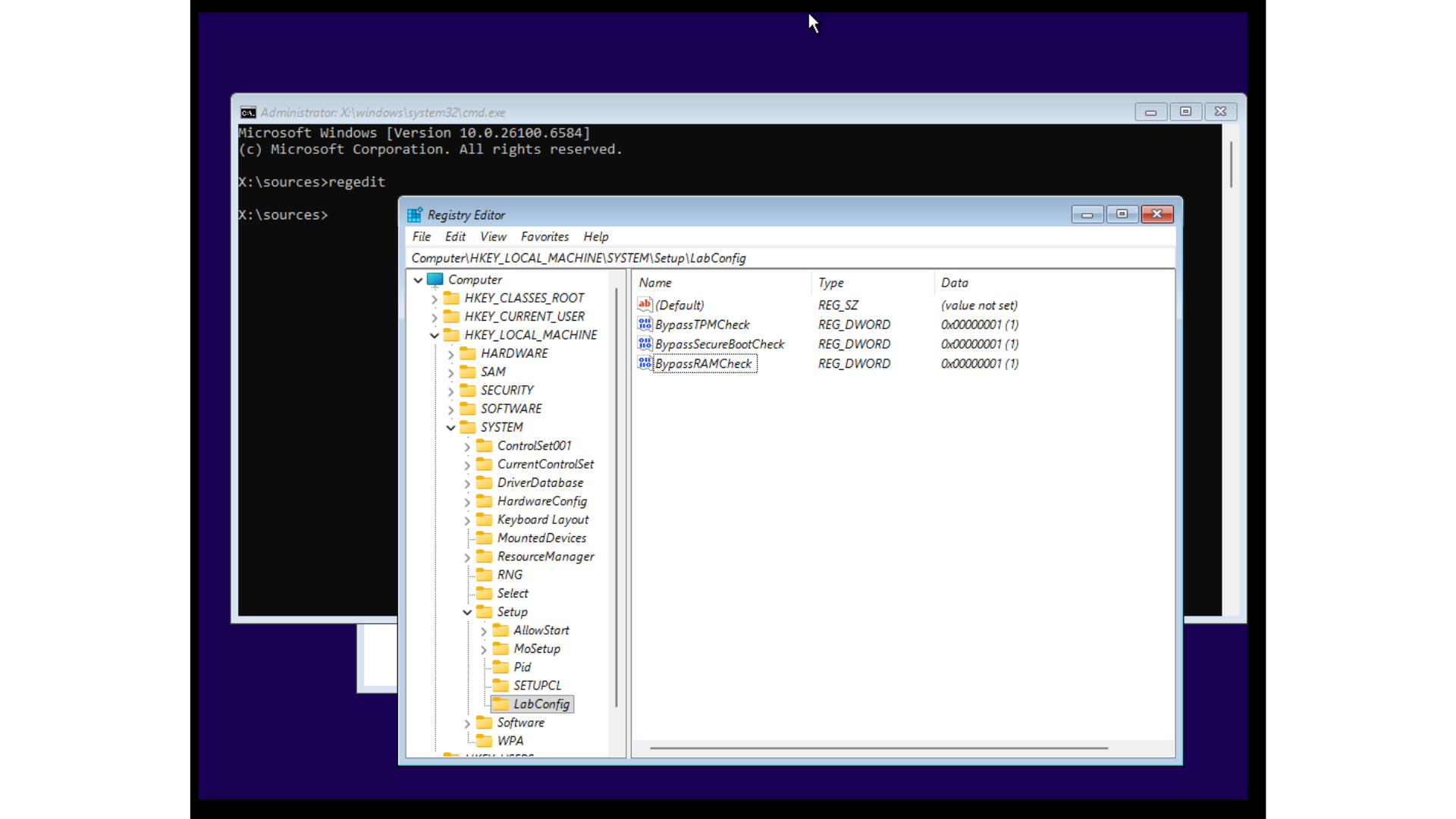Click the SETUPCL folder icon
1456x819 pixels.
tap(502, 685)
